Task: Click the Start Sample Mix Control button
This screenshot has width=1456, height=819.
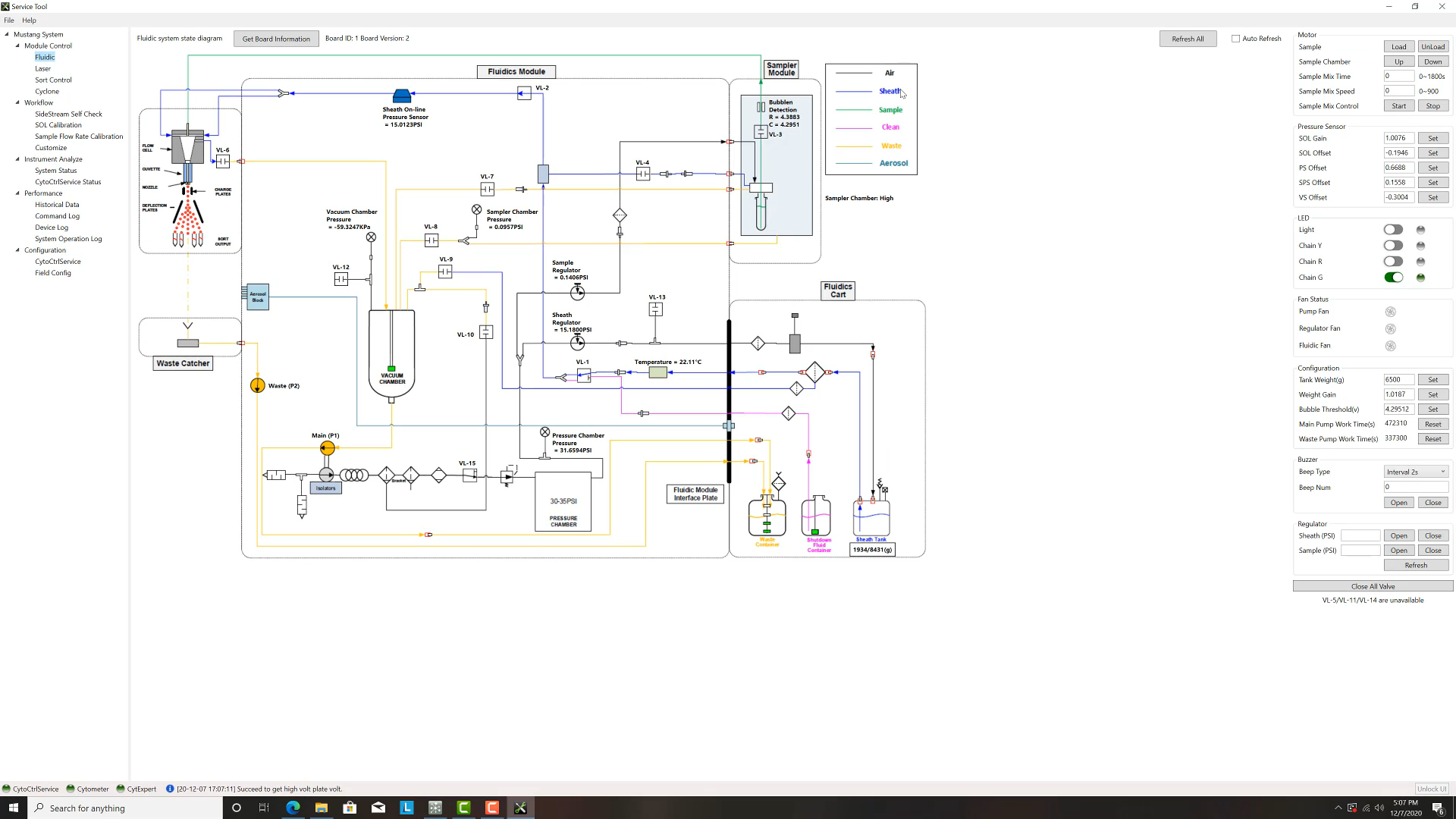Action: [1398, 106]
